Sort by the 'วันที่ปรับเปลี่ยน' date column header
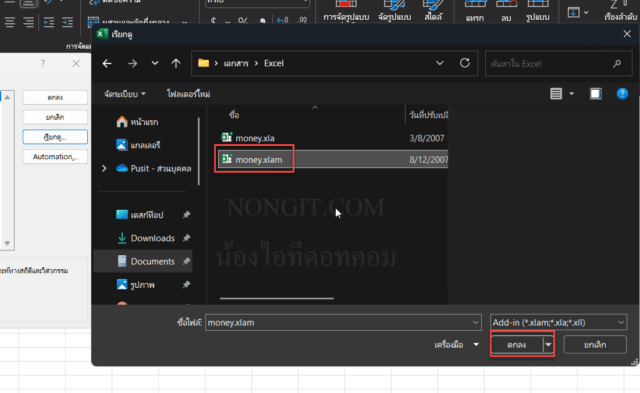 coord(428,115)
